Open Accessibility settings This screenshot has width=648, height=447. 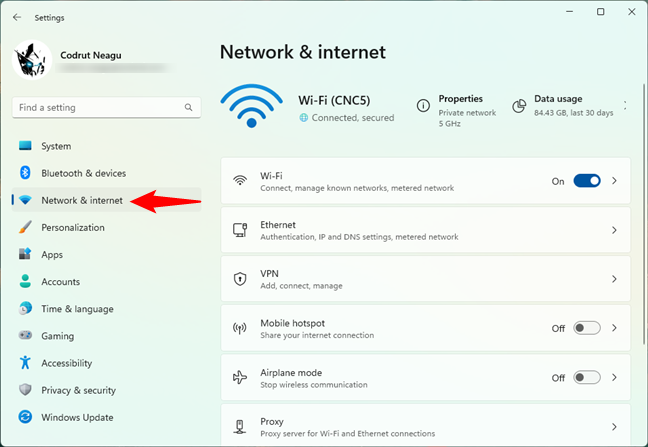pos(66,363)
